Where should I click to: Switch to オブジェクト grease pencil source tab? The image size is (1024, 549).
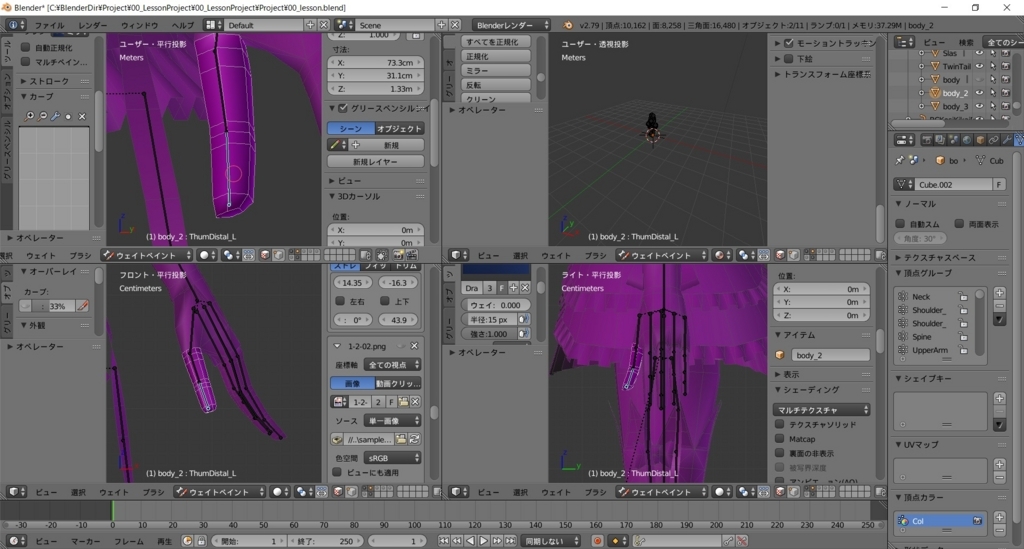[400, 129]
